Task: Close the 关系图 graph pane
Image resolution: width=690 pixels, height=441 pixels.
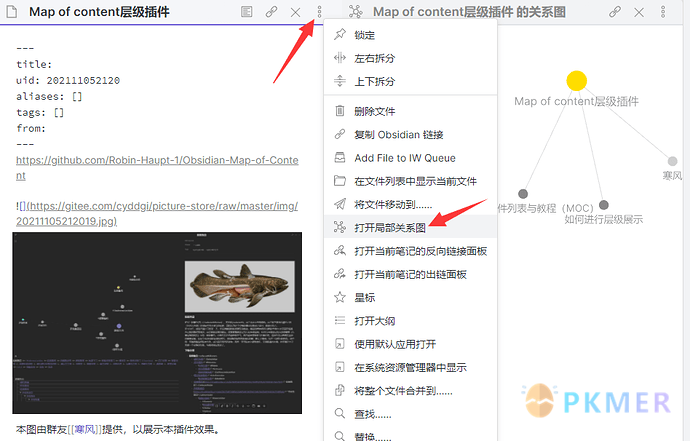Action: 639,12
